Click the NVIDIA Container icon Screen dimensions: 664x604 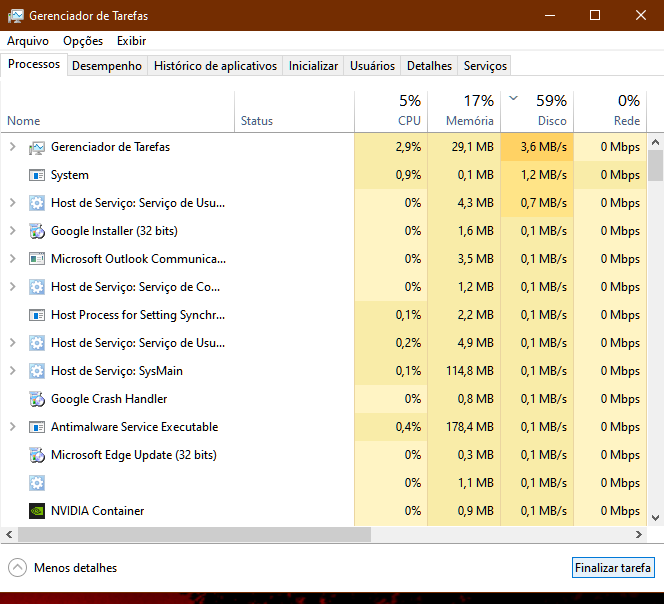tap(37, 511)
